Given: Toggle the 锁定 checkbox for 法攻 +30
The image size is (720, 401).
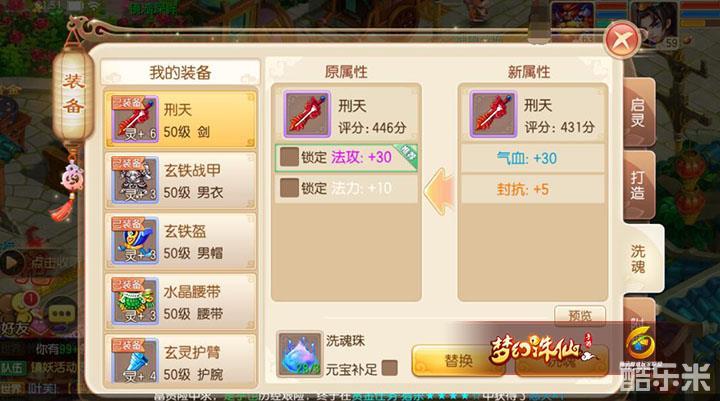Looking at the screenshot, I should (x=289, y=157).
